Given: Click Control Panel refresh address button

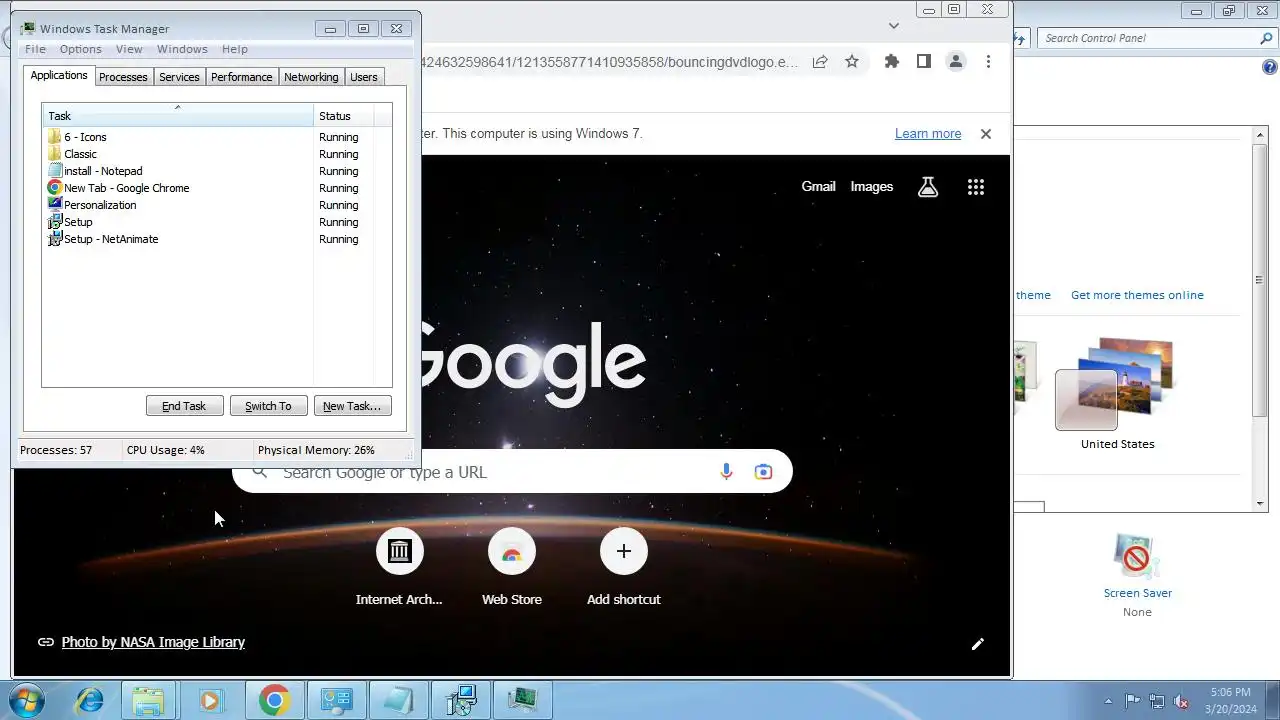Looking at the screenshot, I should coord(1020,38).
